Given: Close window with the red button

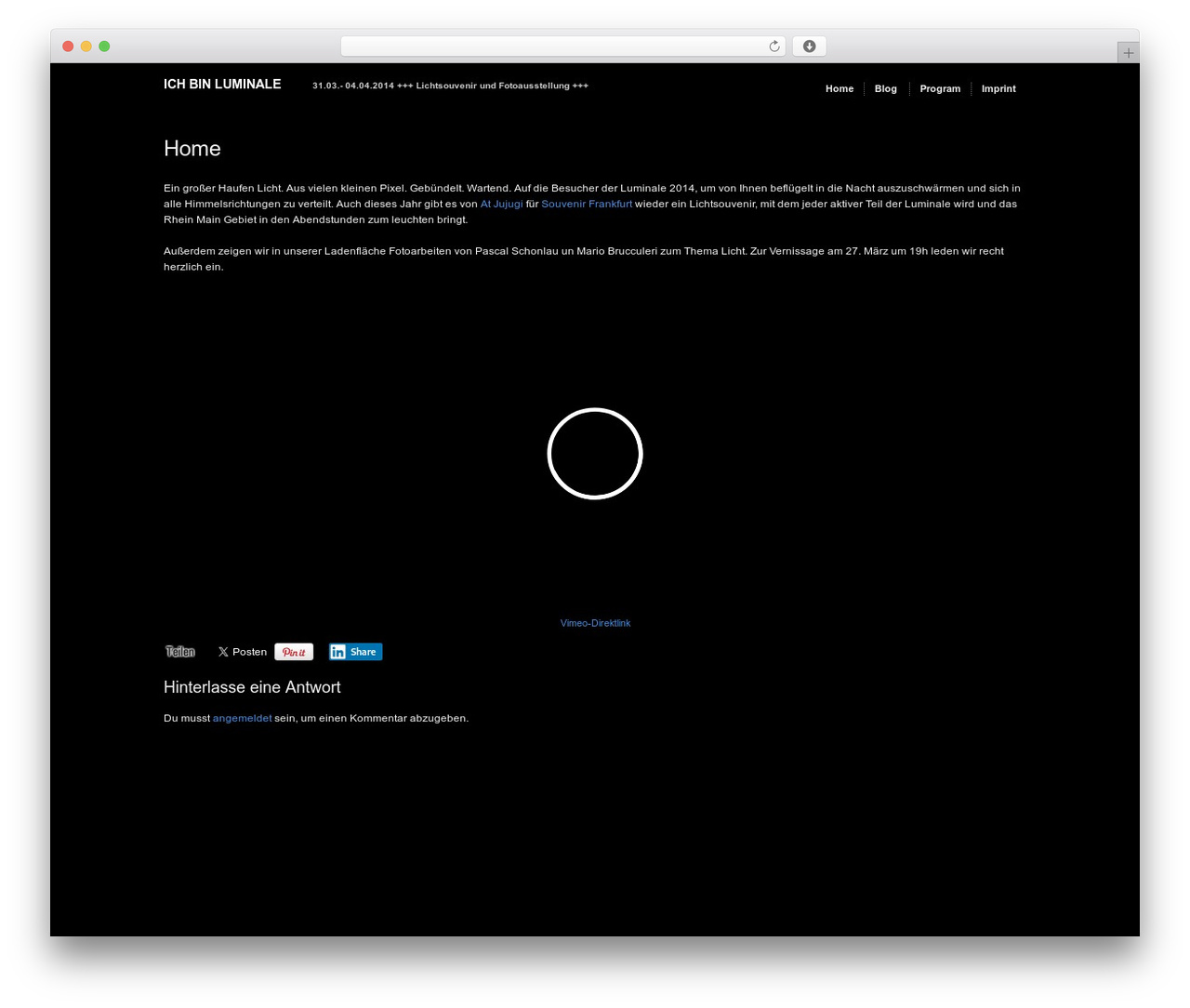Looking at the screenshot, I should click(x=68, y=46).
